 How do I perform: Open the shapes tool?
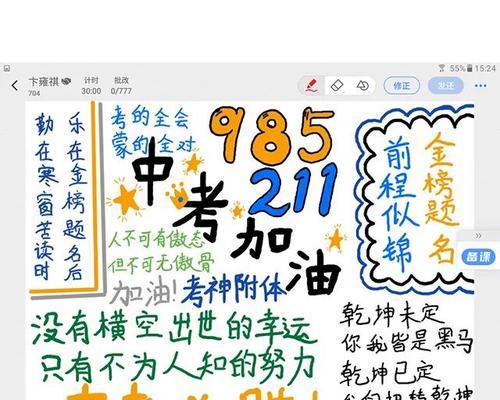point(362,86)
